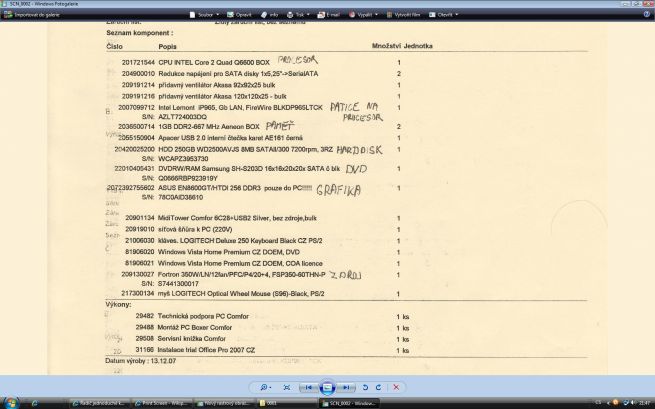
Task: Delete the picture with the red X
Action: tap(396, 387)
